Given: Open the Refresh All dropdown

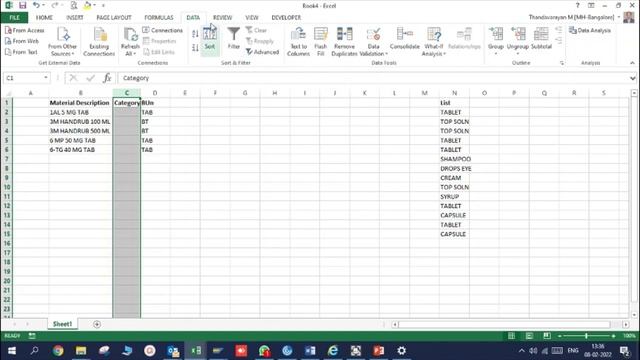Looking at the screenshot, I should pyautogui.click(x=130, y=41).
